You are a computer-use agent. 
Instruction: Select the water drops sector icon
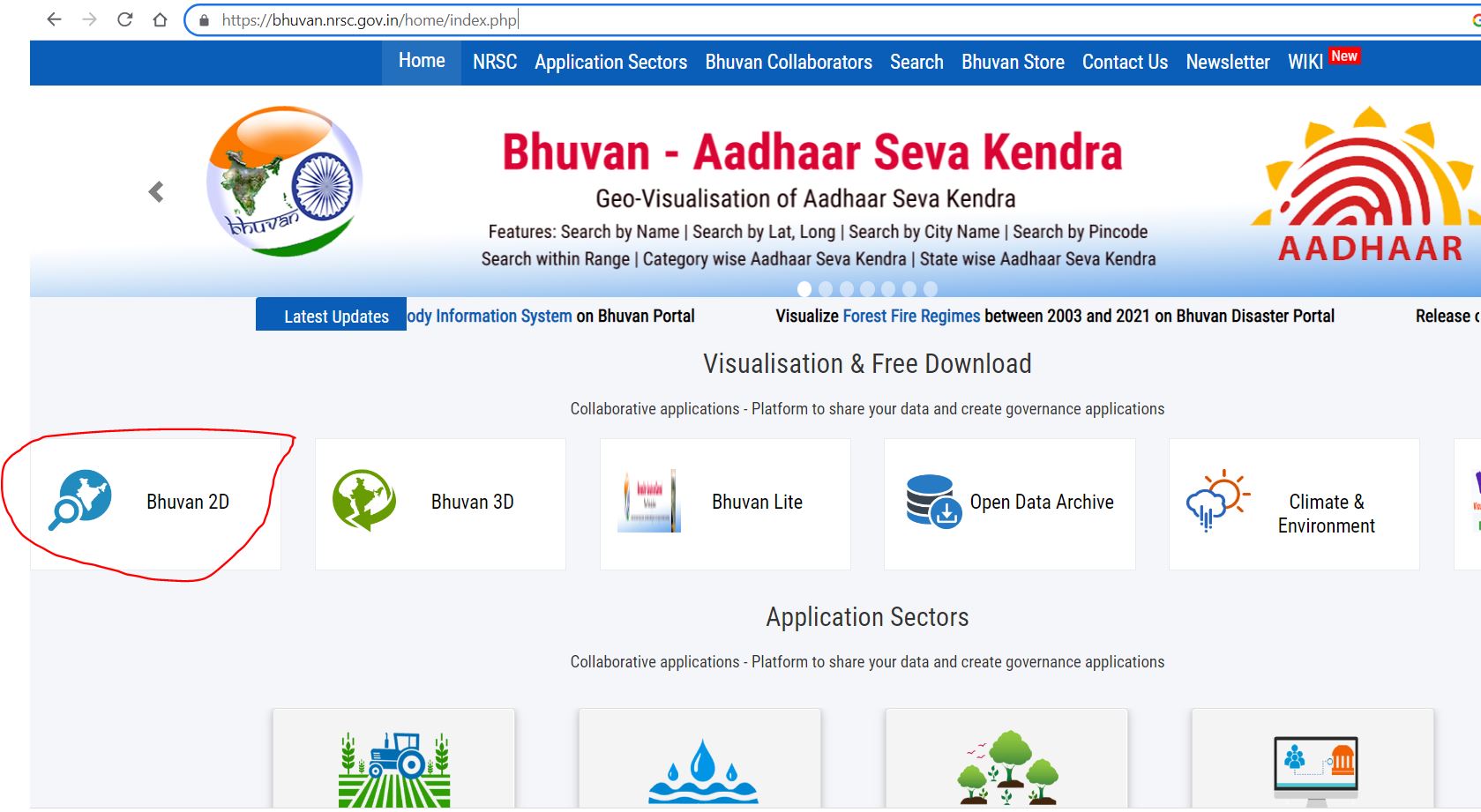point(702,772)
